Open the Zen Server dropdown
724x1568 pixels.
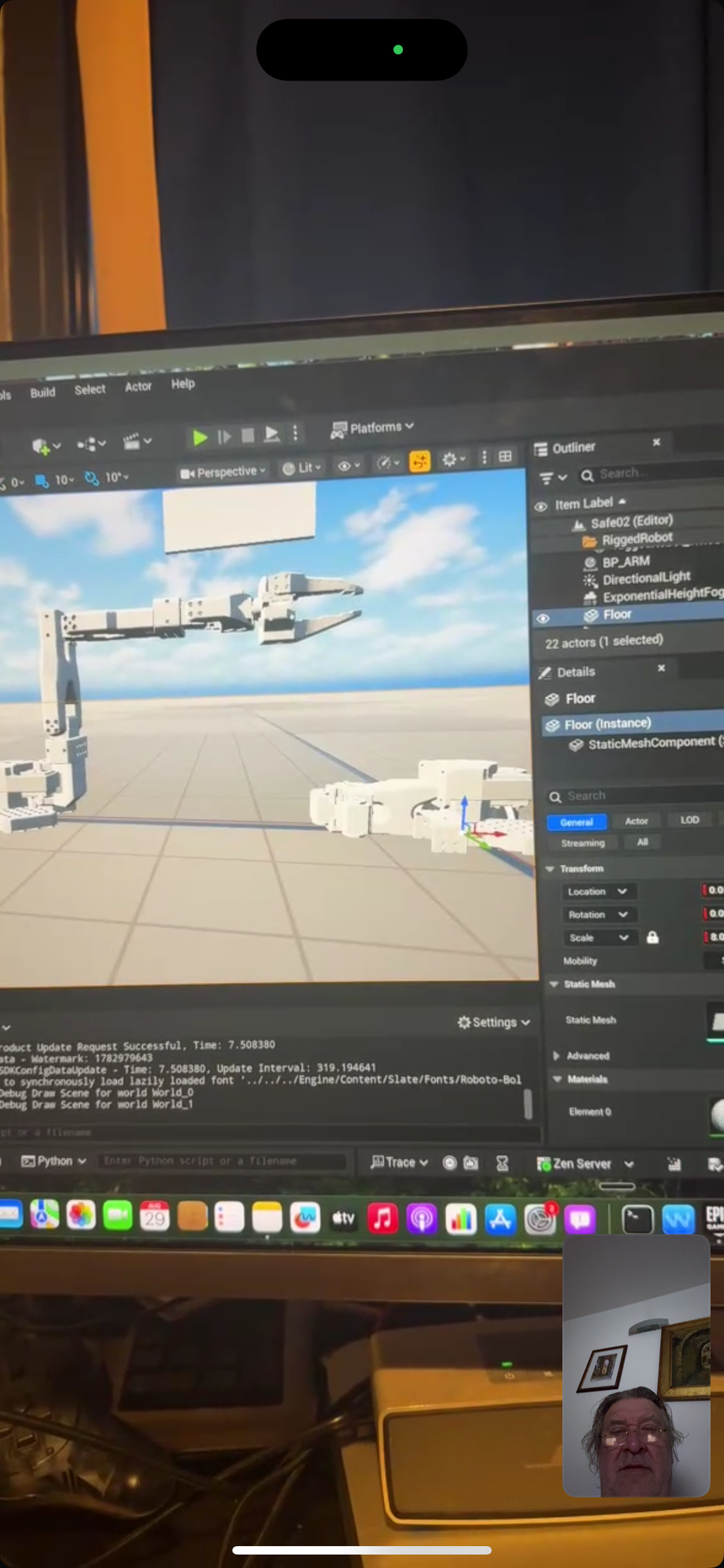coord(585,1164)
